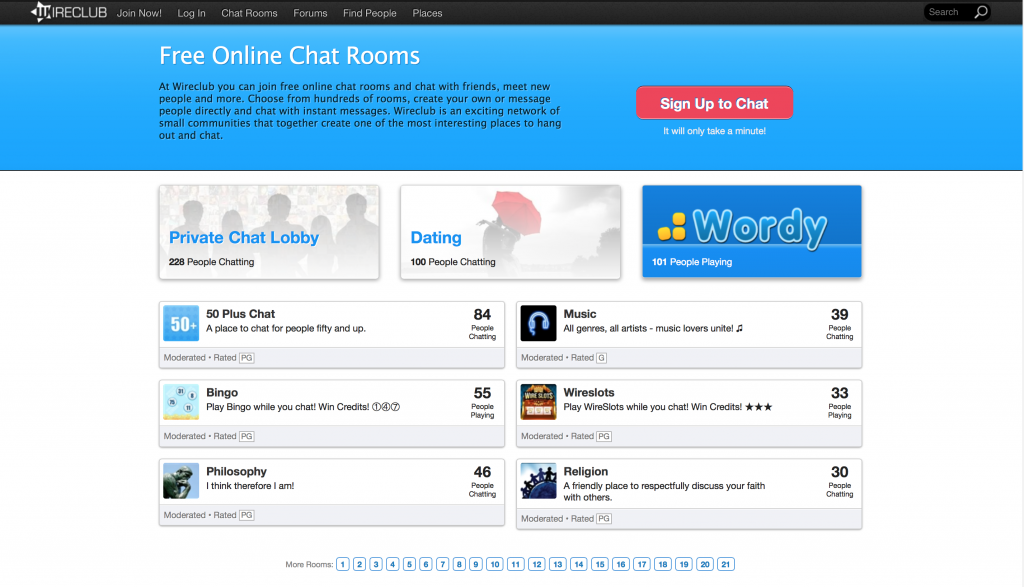
Task: Go to More Rooms page 2
Action: pos(359,564)
